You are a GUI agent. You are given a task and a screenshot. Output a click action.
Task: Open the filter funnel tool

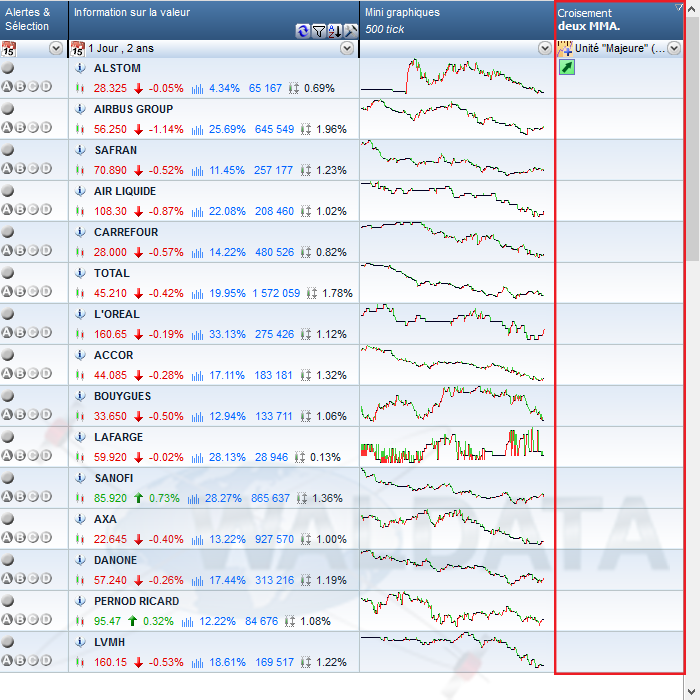pos(319,31)
